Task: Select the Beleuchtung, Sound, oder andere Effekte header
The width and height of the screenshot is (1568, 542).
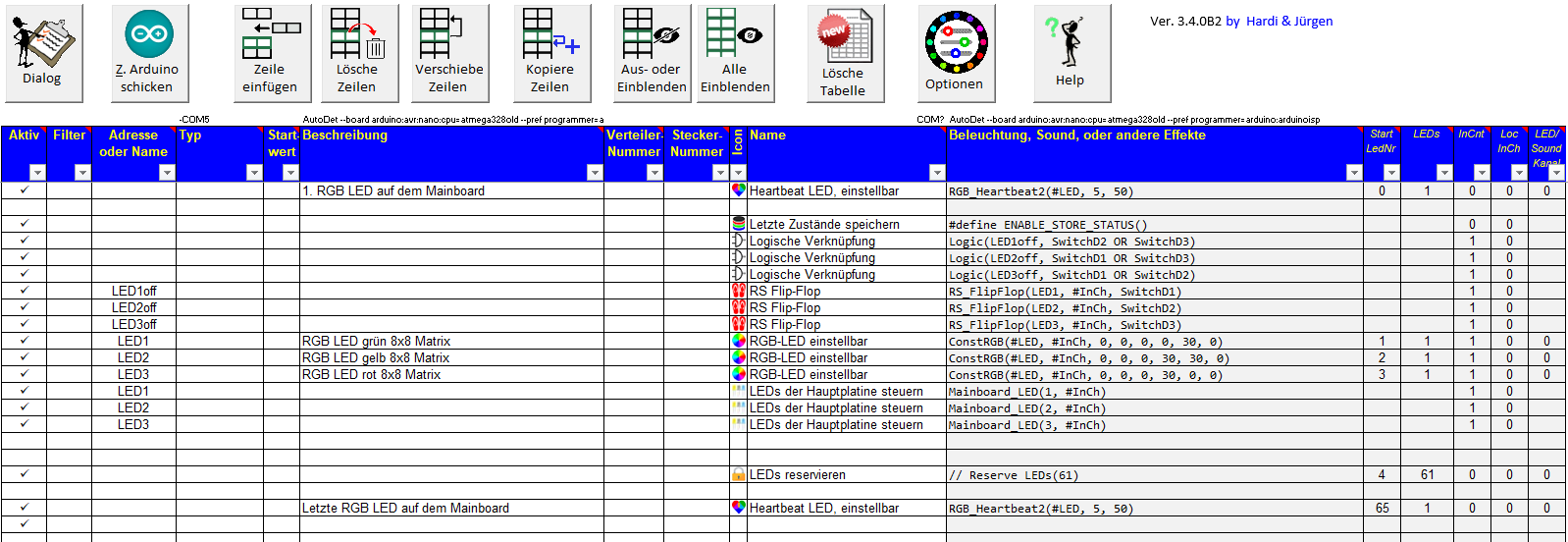Action: pyautogui.click(x=1076, y=135)
